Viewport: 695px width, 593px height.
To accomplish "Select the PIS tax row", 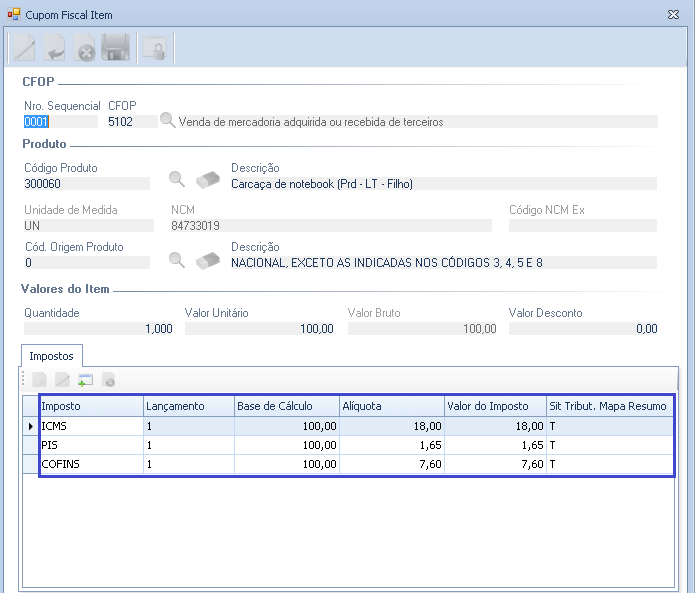I will tap(90, 445).
